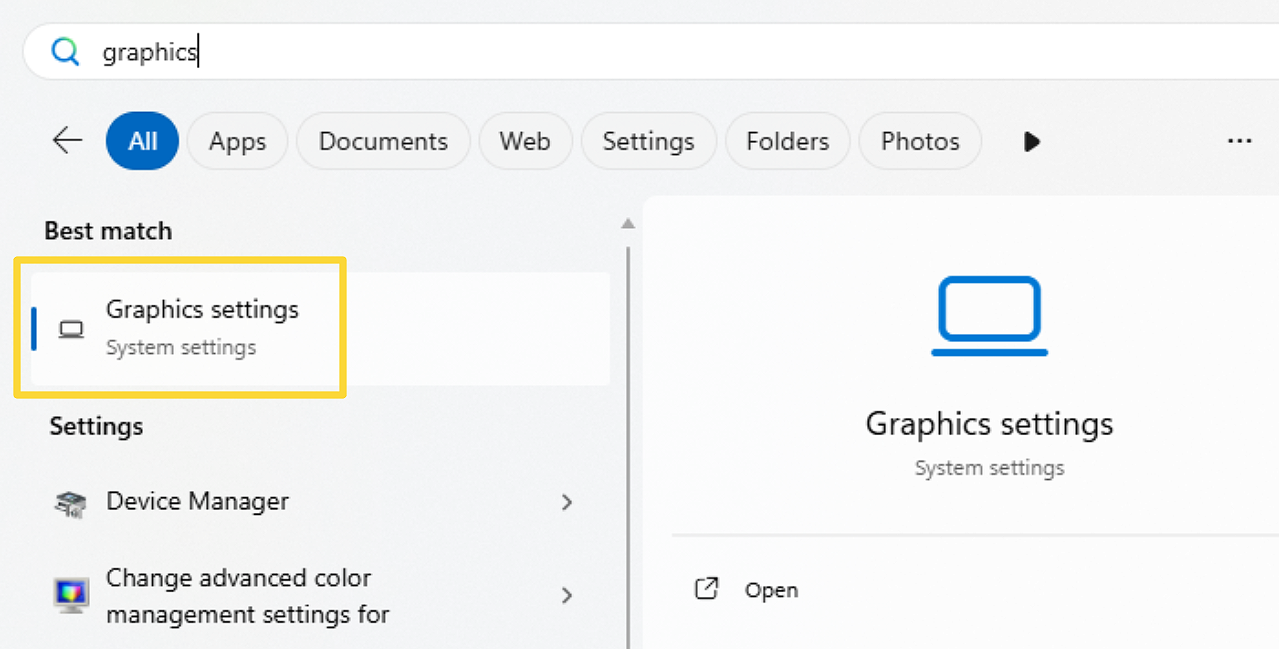Viewport: 1279px width, 649px height.
Task: Click the open-in-new-window icon beside Open
Action: point(707,589)
